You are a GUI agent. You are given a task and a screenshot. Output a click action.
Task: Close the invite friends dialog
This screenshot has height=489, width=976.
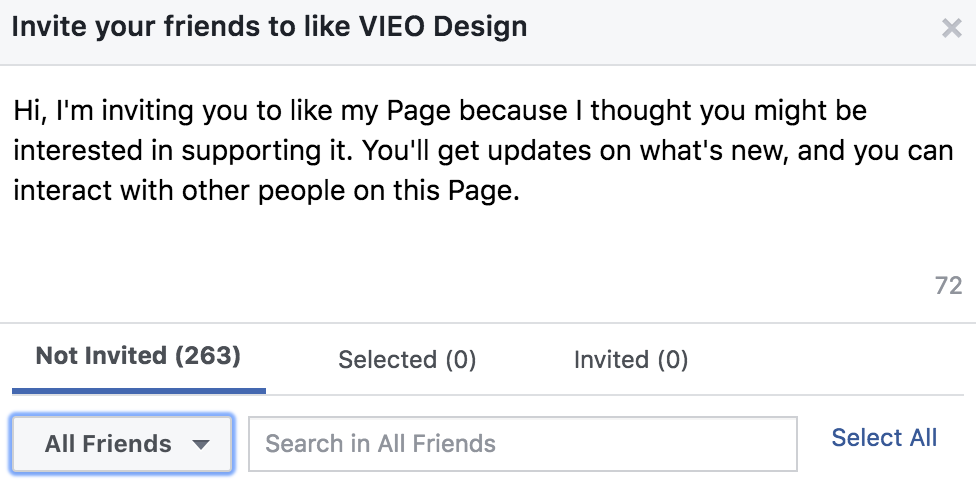pos(951,28)
